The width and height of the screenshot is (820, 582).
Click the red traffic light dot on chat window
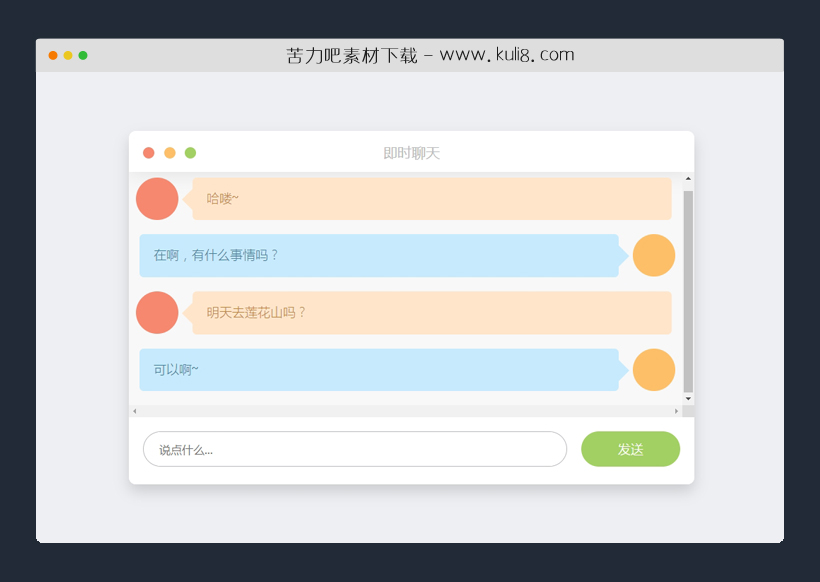(x=148, y=152)
